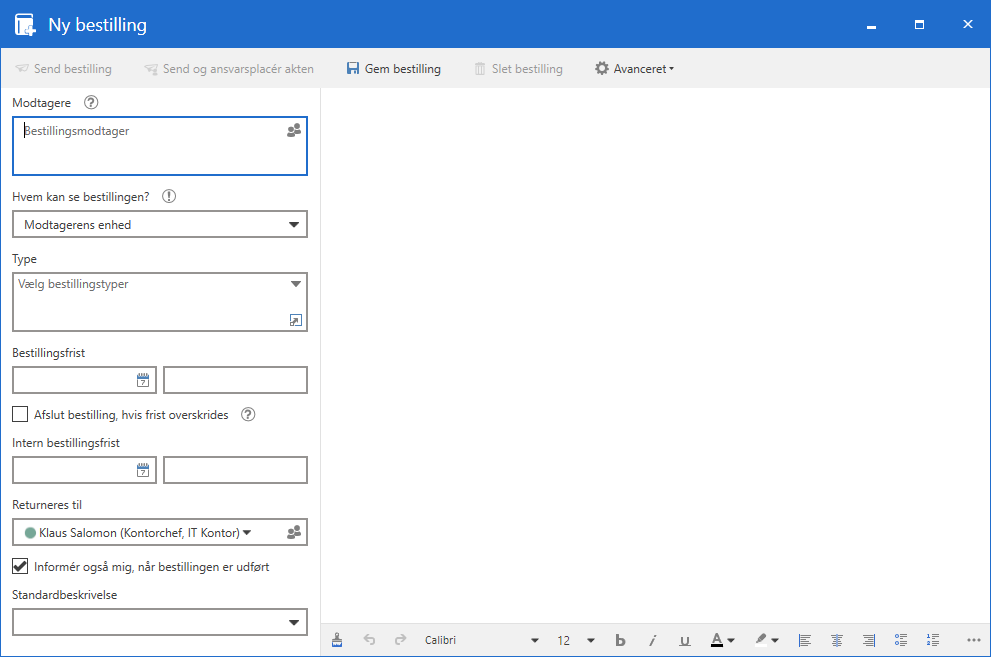The height and width of the screenshot is (657, 991).
Task: Click Gem bestilling to save
Action: tap(393, 69)
